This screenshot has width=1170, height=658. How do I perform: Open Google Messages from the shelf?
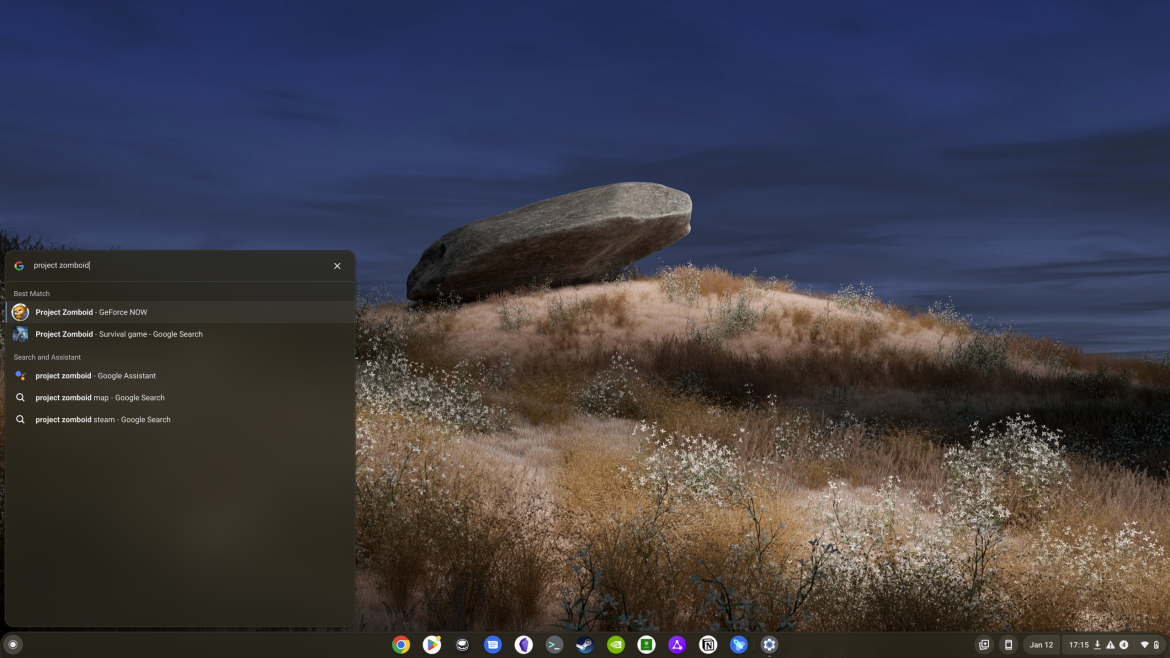(x=492, y=645)
